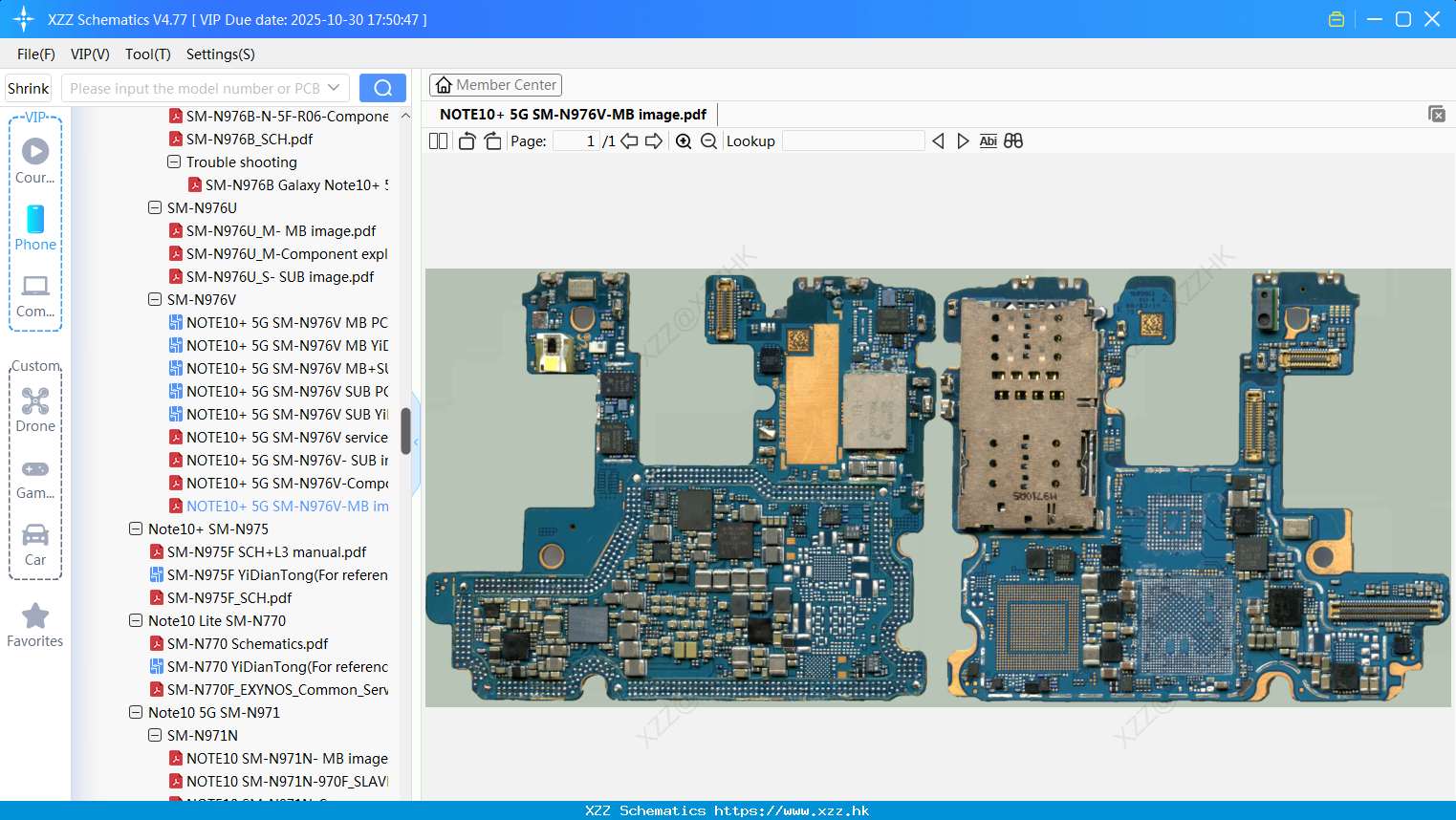
Task: Toggle two-page split view icon
Action: coord(438,141)
